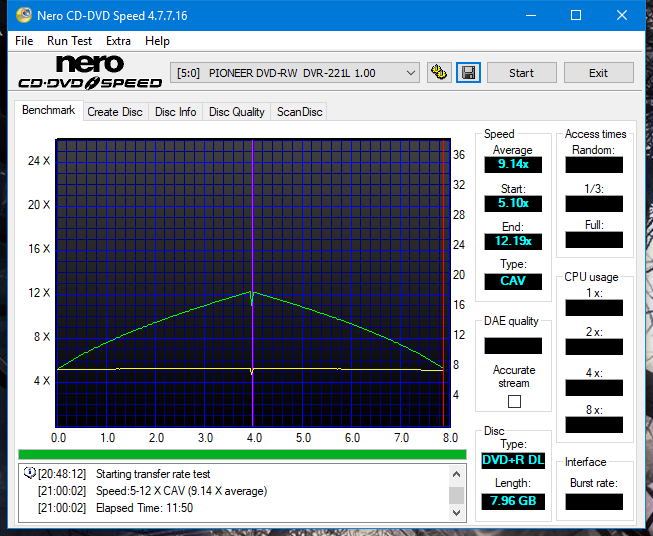Click the Nero CD-DVD Speed title bar icon
The height and width of the screenshot is (536, 653).
(24, 15)
